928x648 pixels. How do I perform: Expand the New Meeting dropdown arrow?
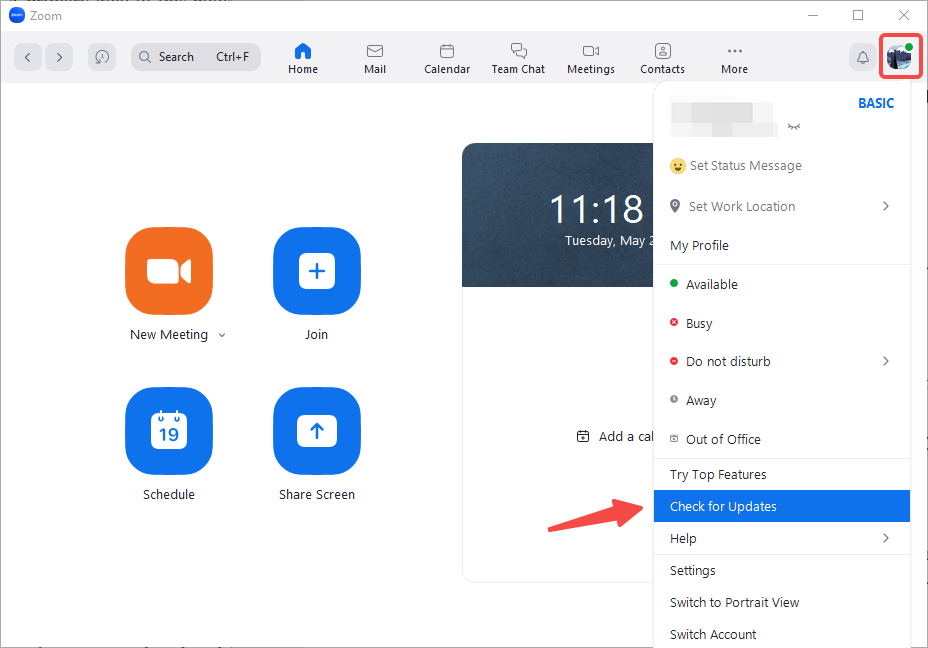[x=221, y=334]
